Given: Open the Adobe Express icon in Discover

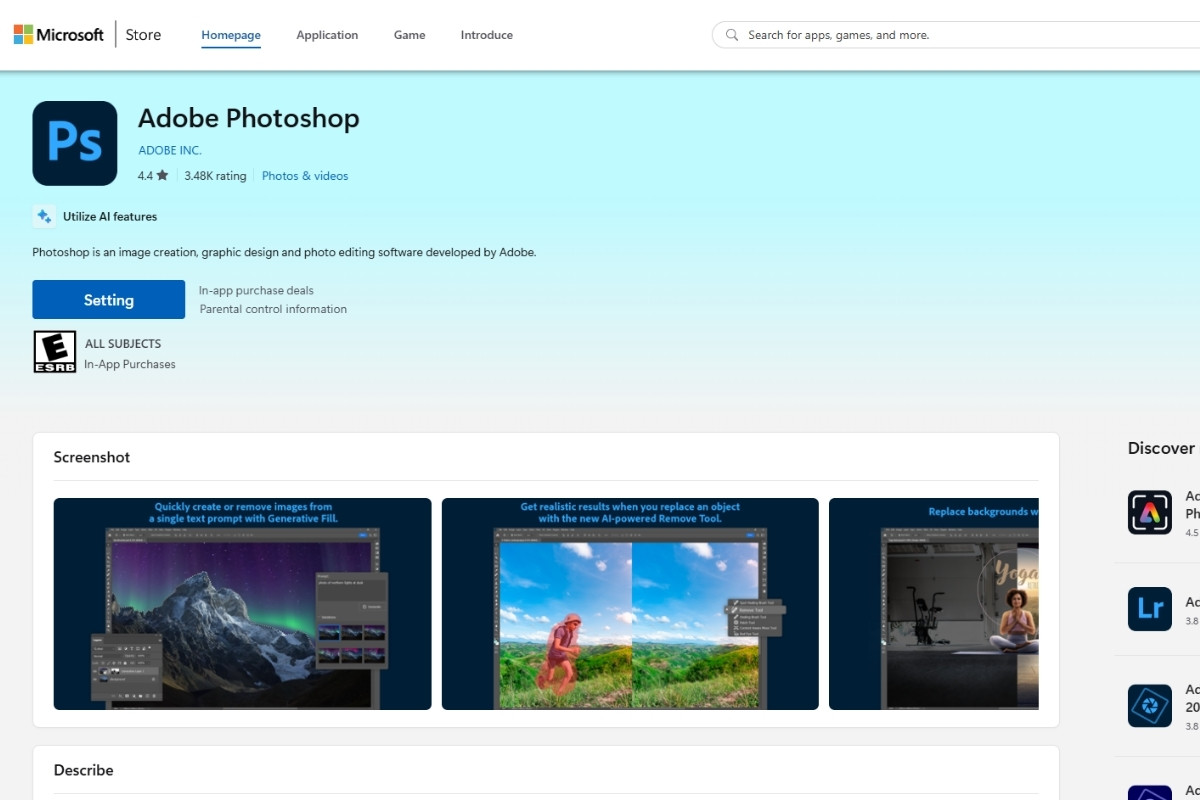Looking at the screenshot, I should point(1149,512).
